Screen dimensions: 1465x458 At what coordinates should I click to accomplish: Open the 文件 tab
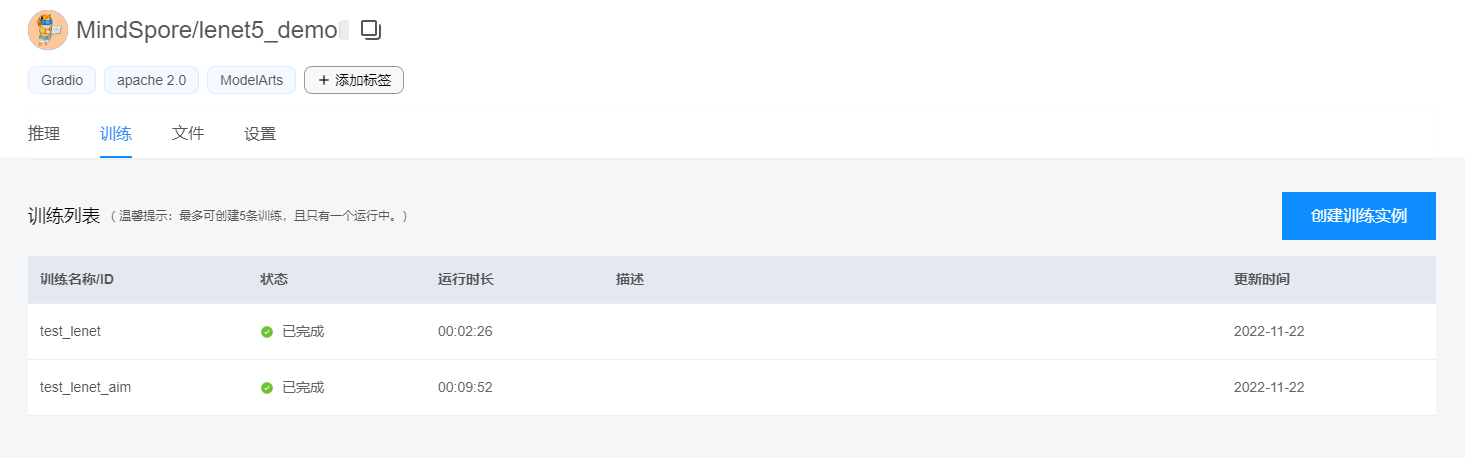coord(188,134)
